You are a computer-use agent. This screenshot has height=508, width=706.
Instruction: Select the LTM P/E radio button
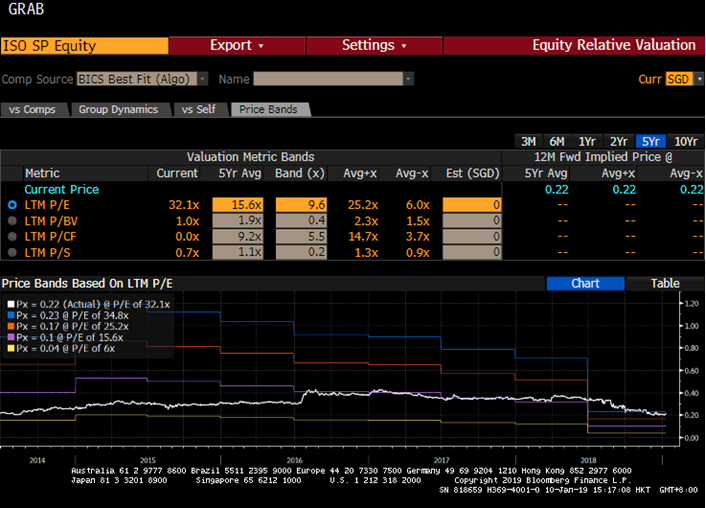(x=12, y=205)
